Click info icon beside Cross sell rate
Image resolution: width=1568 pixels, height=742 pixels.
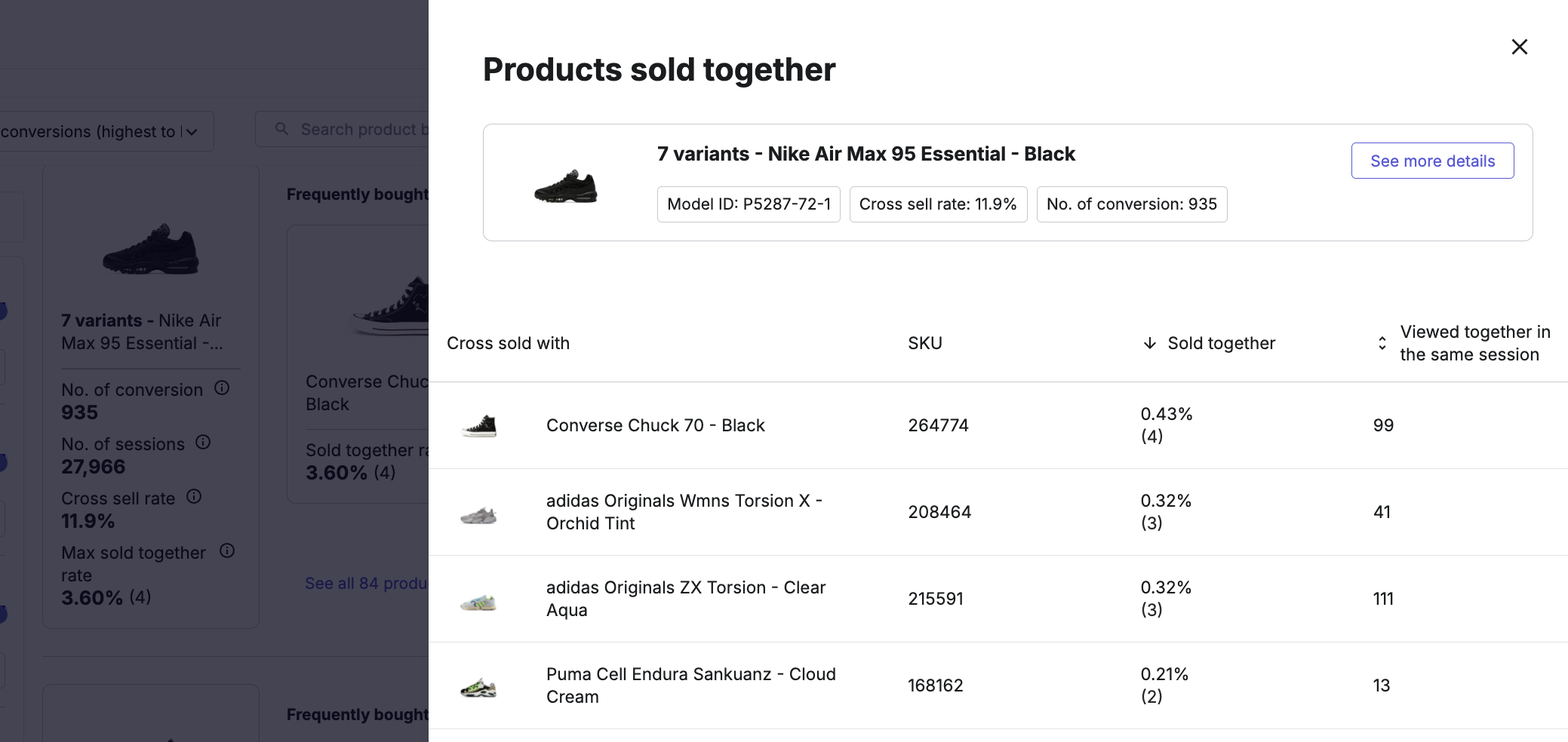[194, 496]
